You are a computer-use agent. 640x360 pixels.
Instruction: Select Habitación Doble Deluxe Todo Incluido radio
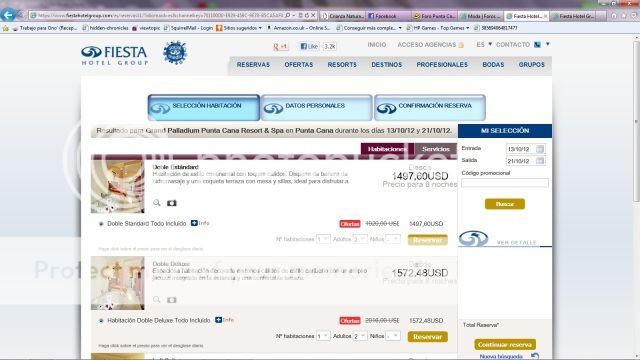101,320
